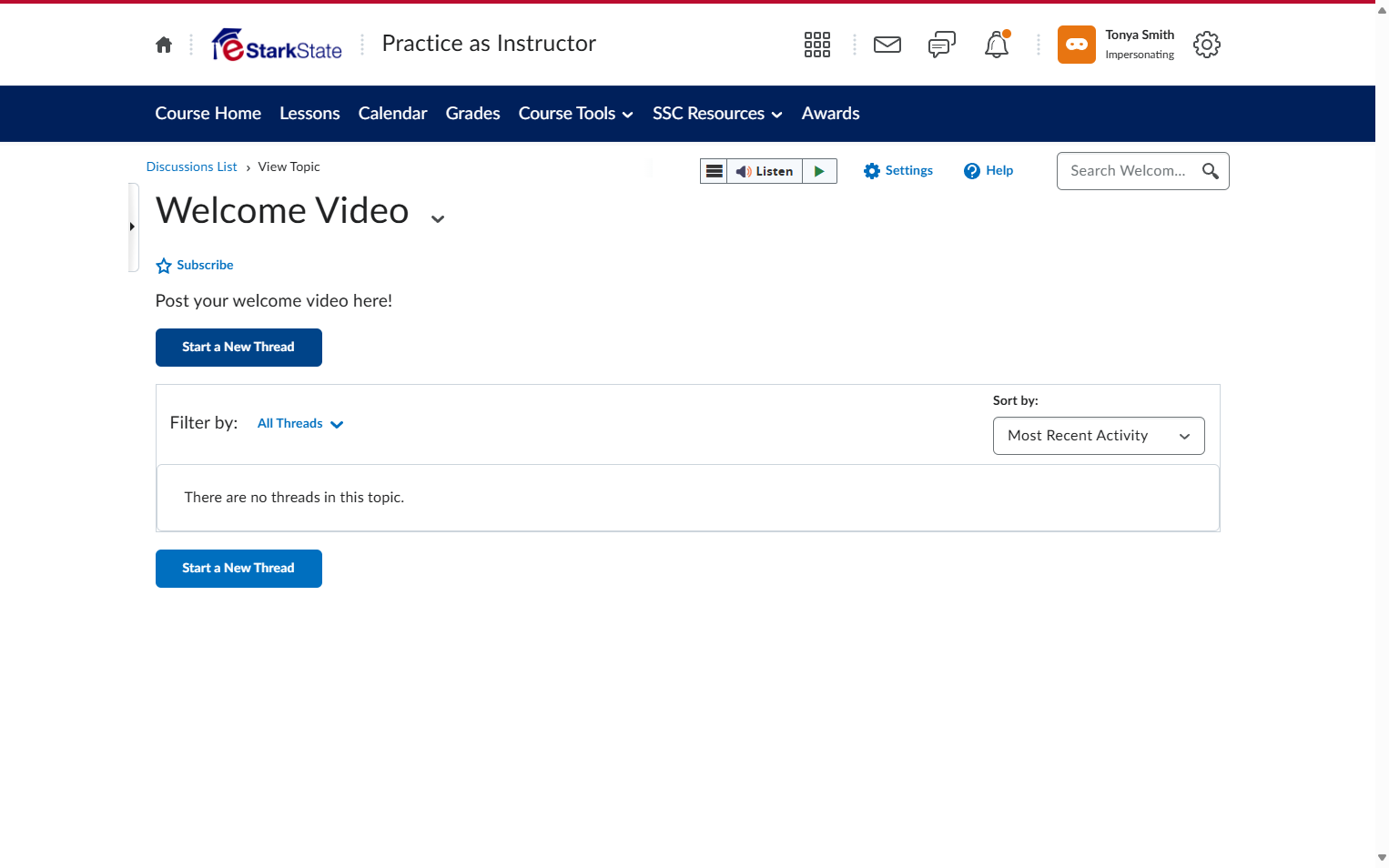
Task: Open the Most Recent Activity sort dropdown
Action: (x=1099, y=436)
